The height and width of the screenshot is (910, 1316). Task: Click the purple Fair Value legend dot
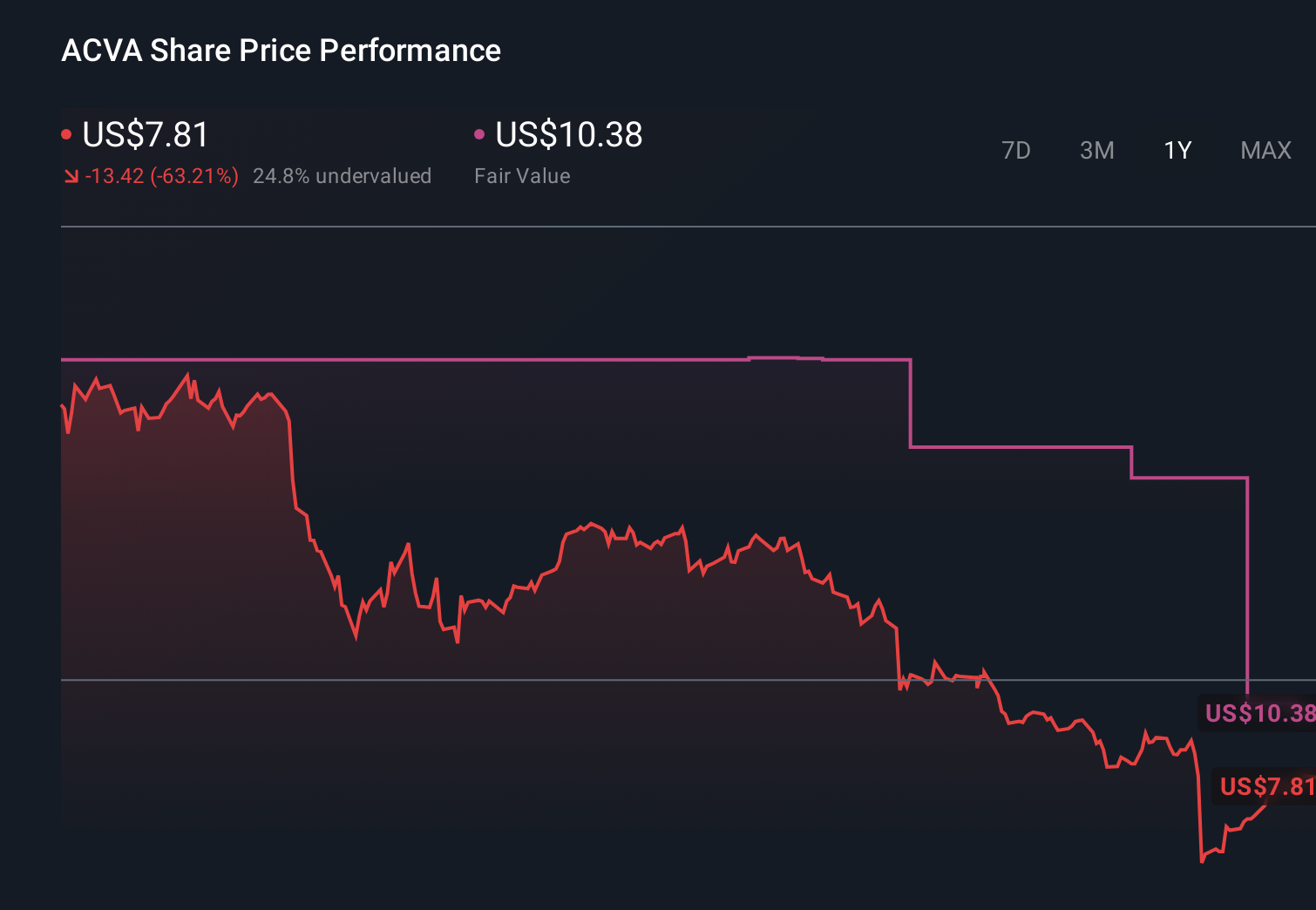coord(479,133)
